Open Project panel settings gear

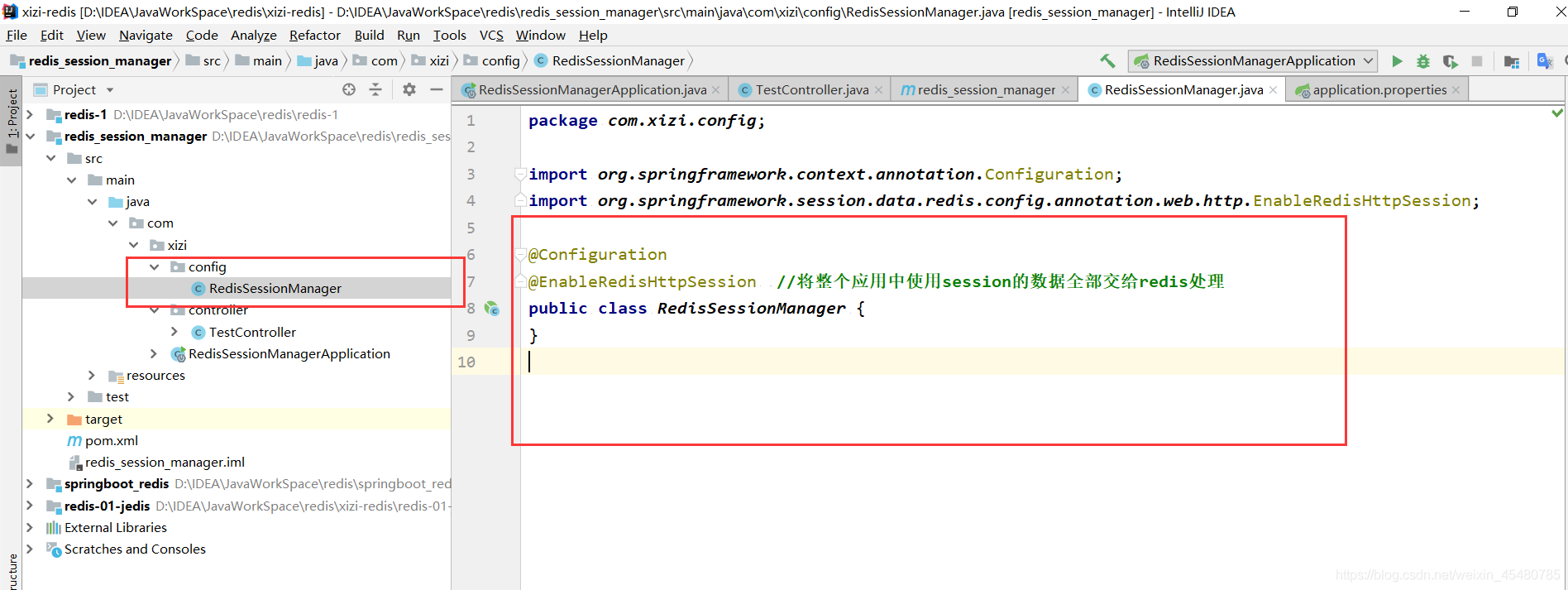[409, 89]
